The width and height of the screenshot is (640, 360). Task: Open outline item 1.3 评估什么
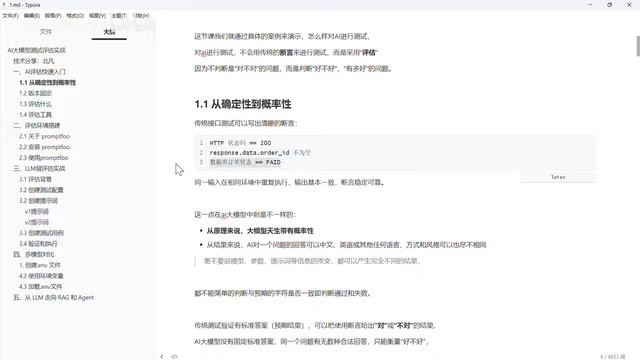(35, 104)
